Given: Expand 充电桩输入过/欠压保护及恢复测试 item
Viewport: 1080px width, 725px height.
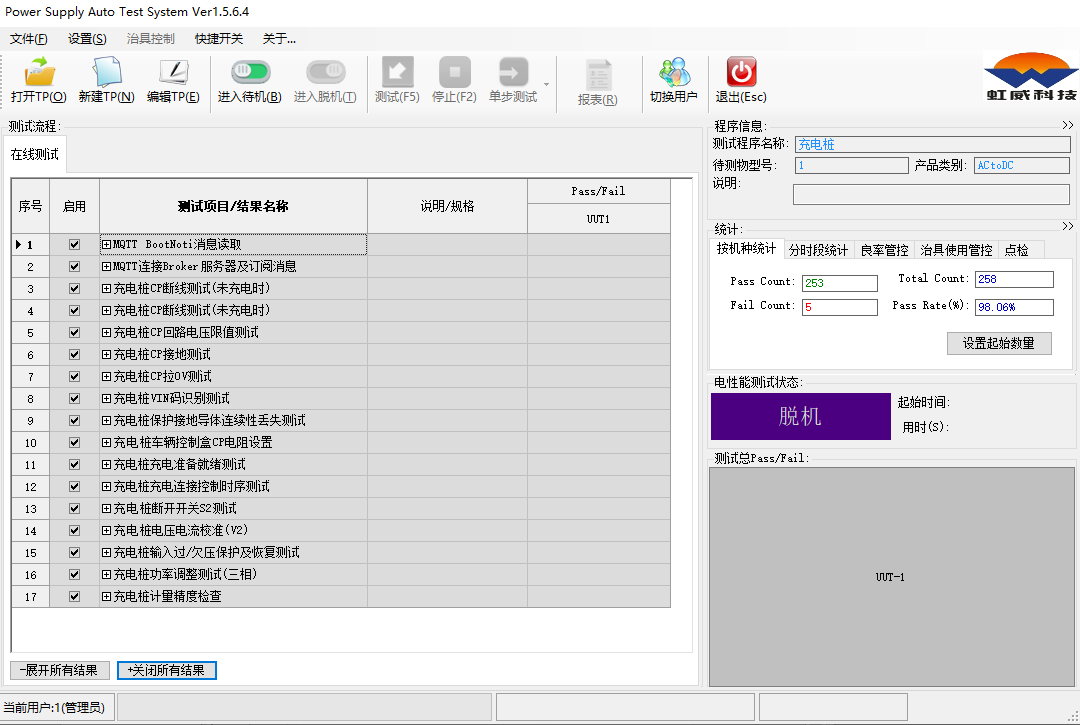Looking at the screenshot, I should click(106, 553).
